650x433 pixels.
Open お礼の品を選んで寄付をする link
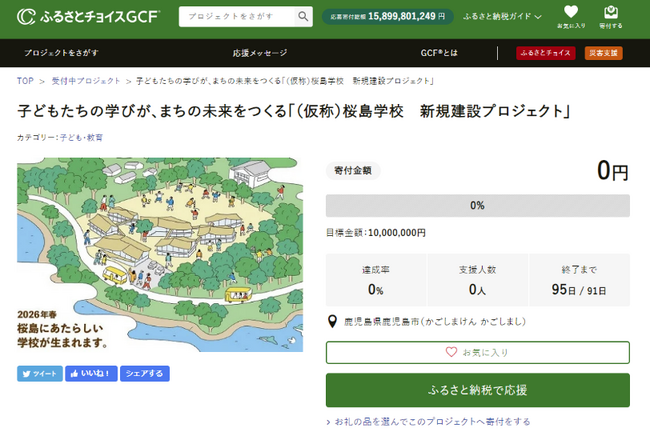(x=433, y=422)
